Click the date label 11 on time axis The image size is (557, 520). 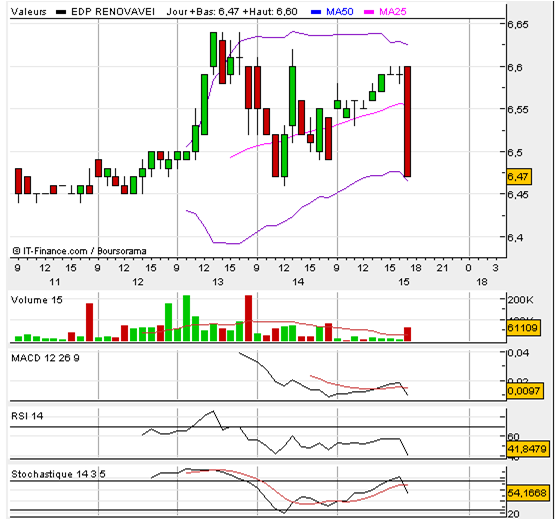55,282
